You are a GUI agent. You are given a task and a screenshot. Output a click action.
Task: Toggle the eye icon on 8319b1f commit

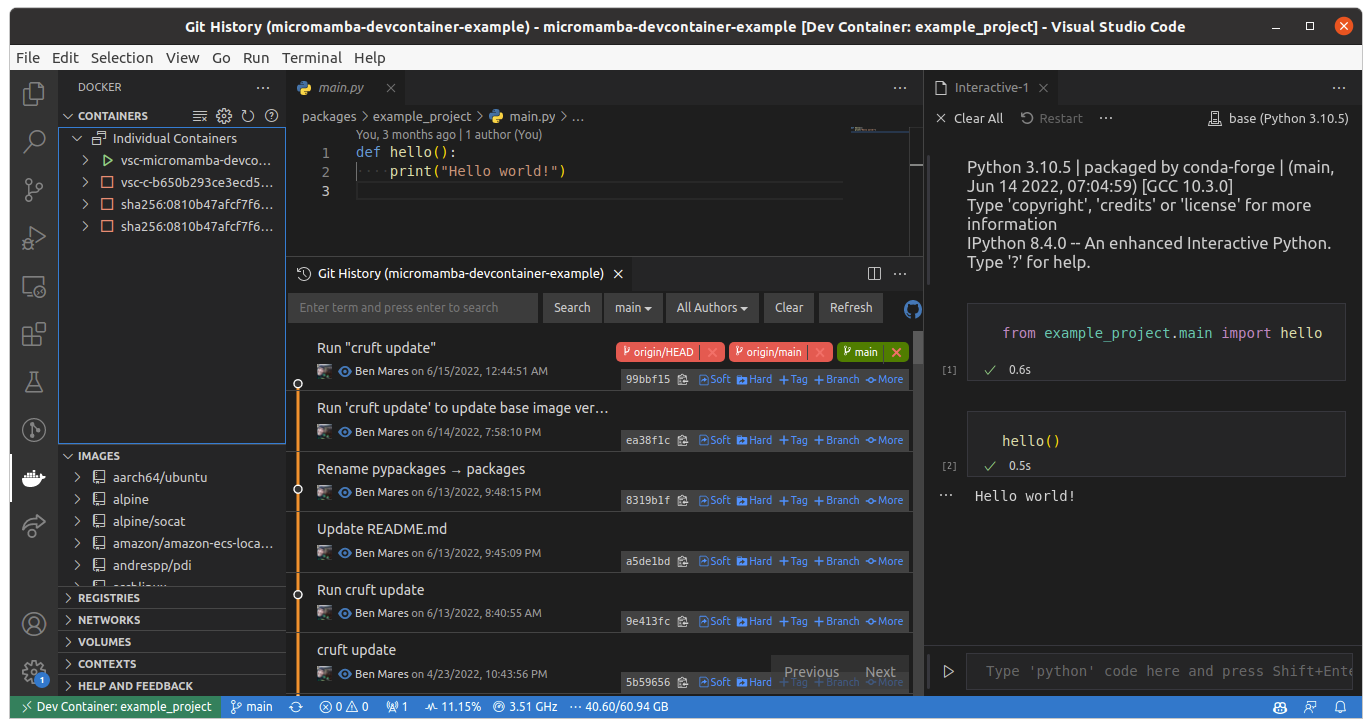click(x=345, y=492)
